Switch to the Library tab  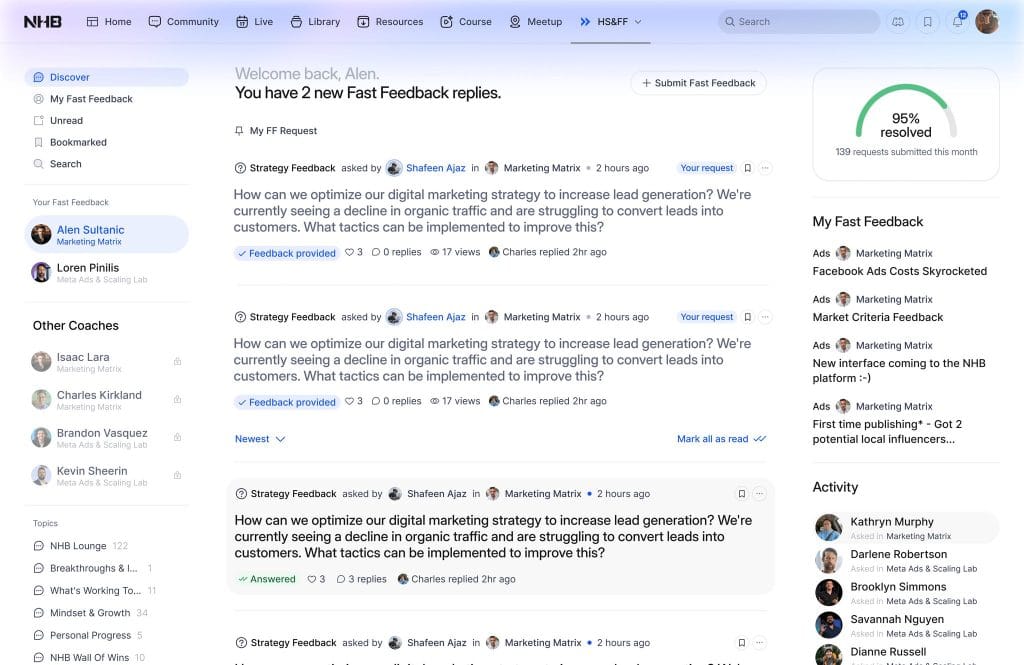click(x=315, y=22)
